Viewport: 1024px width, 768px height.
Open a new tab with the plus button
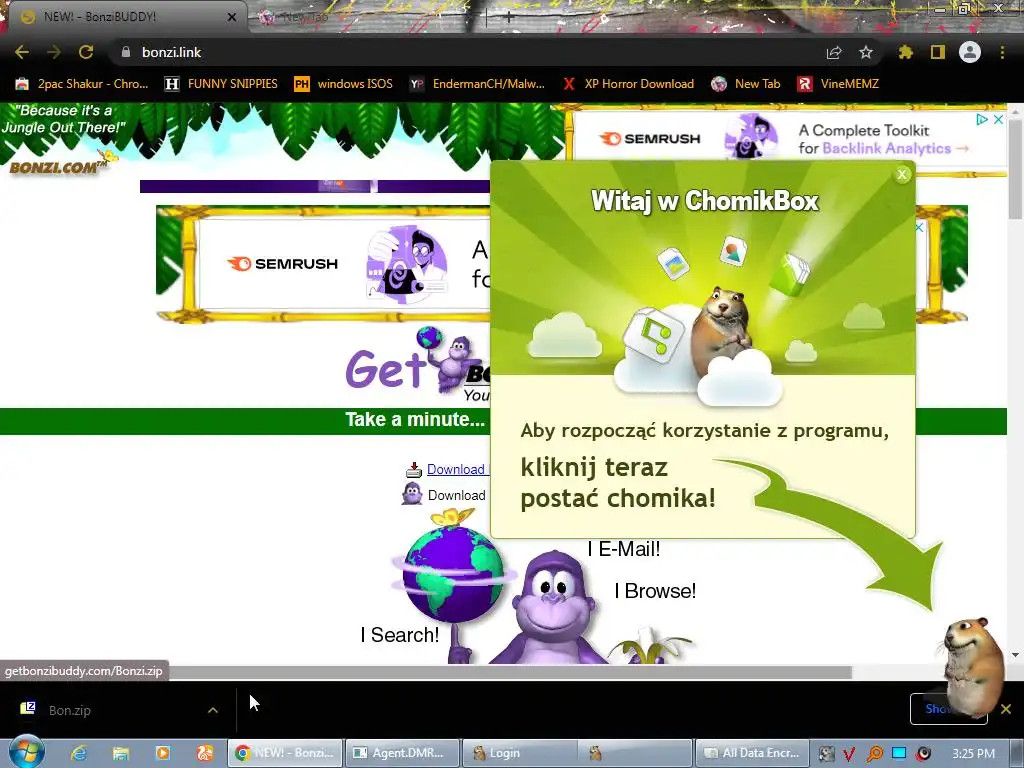509,18
